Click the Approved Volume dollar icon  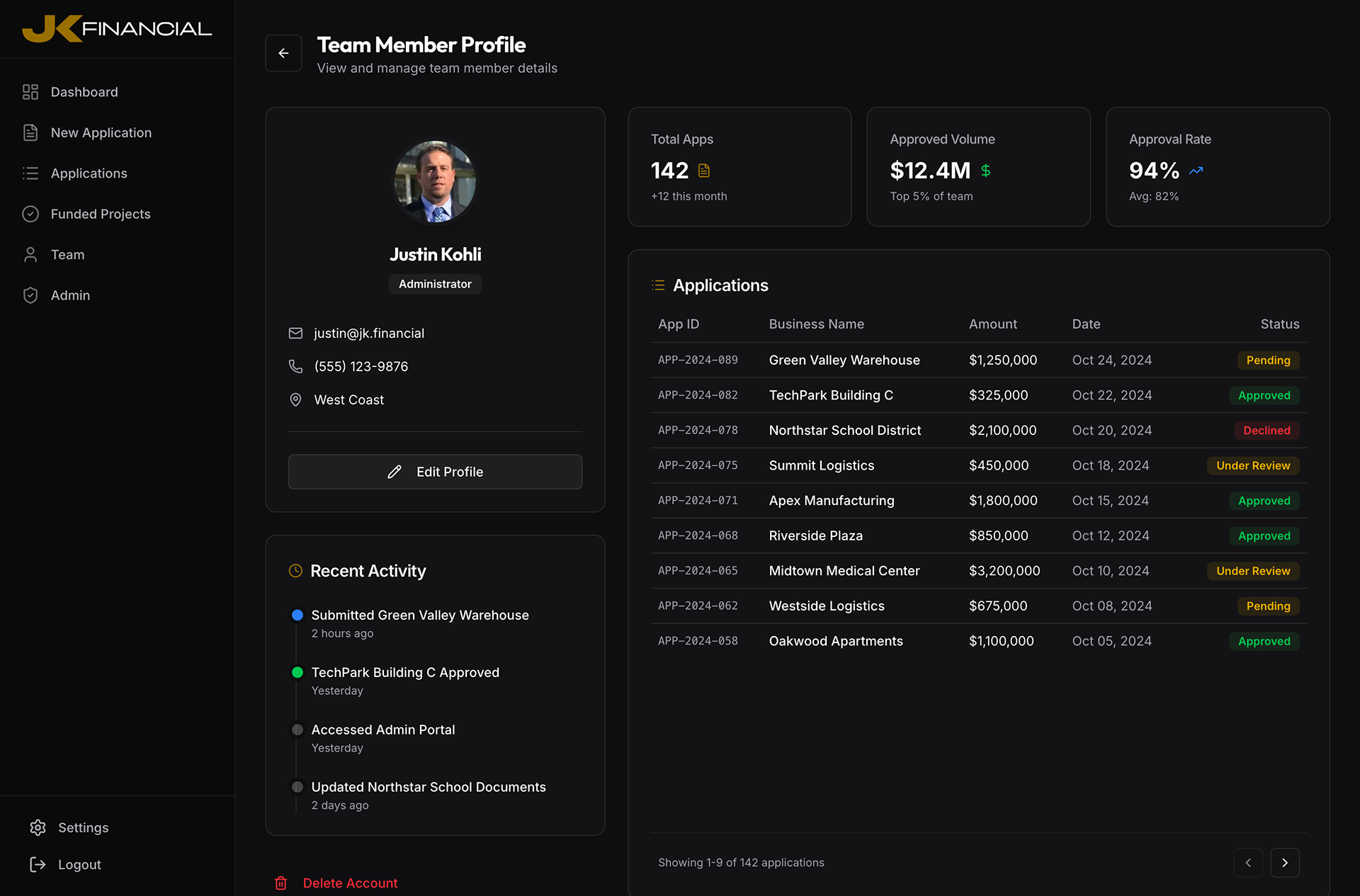tap(985, 171)
